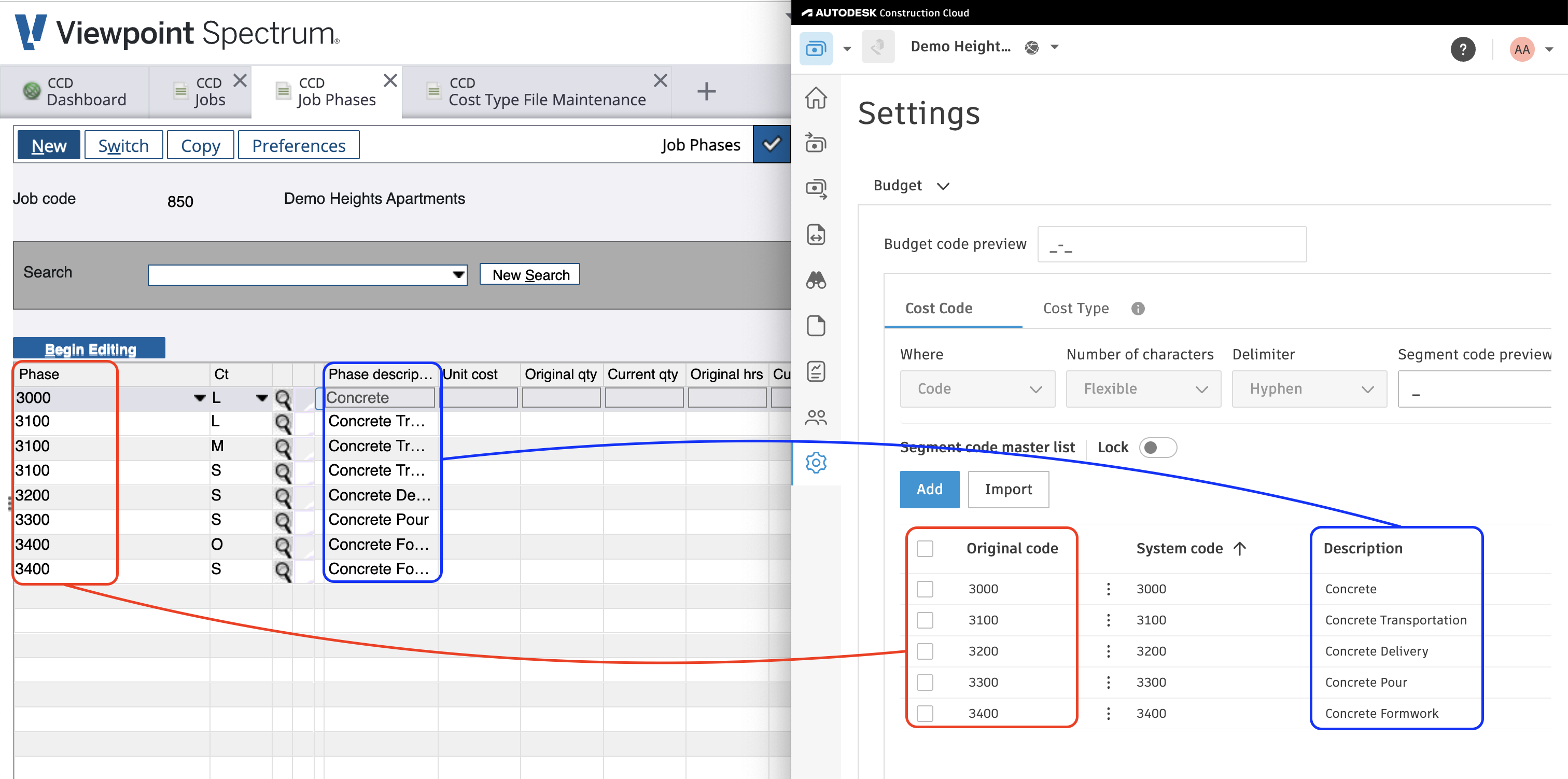Image resolution: width=1568 pixels, height=779 pixels.
Task: Check the checkbox for code 3000
Action: coord(925,589)
